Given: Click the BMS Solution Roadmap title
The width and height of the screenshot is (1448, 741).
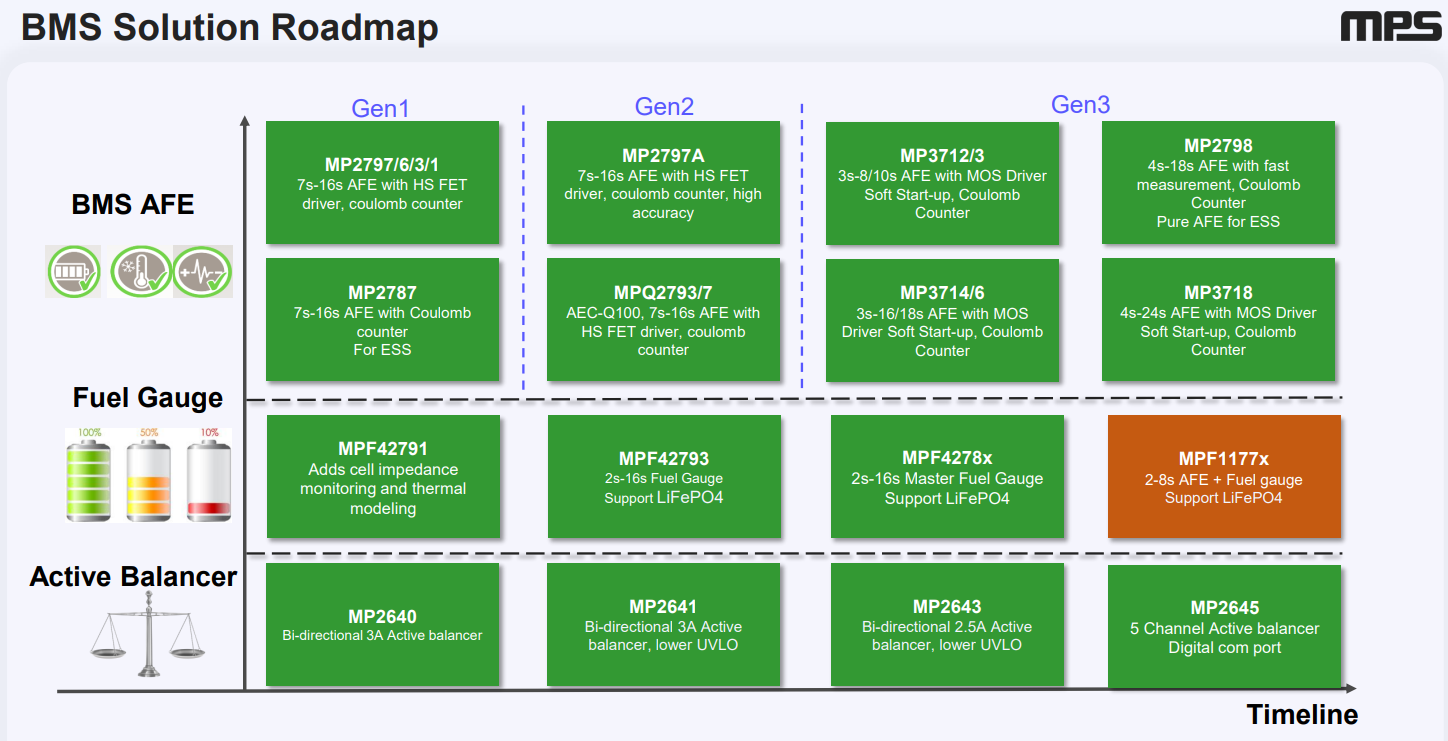Looking at the screenshot, I should coord(230,28).
